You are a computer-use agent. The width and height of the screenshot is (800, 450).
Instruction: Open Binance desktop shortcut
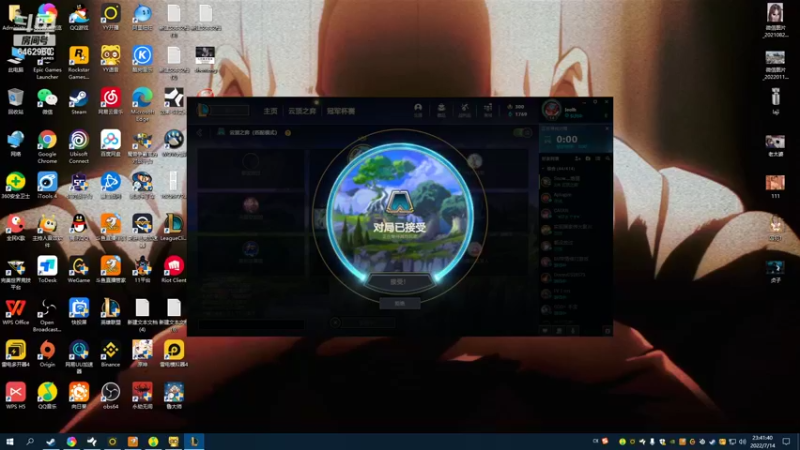click(110, 354)
